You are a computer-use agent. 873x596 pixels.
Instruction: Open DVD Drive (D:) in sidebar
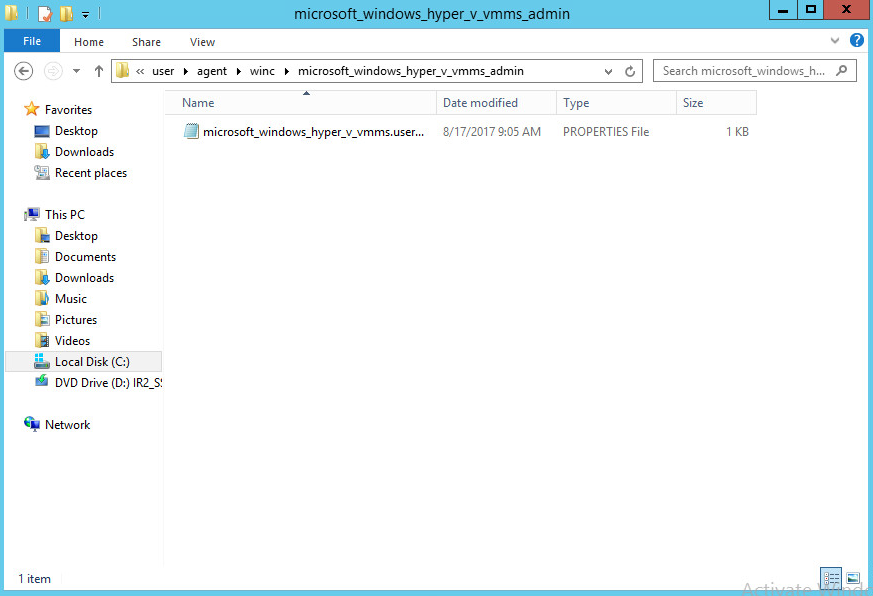click(x=107, y=383)
